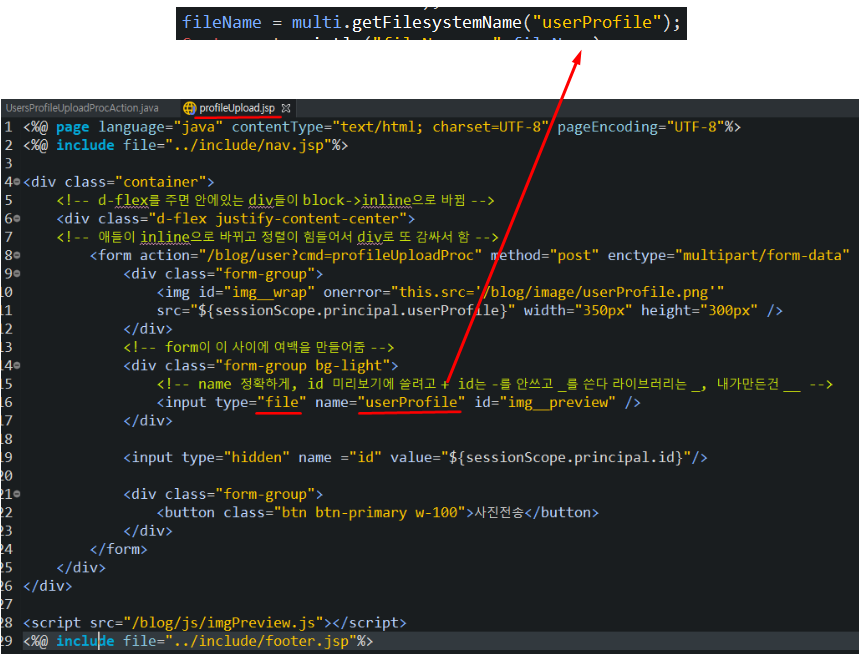Collapse the div container fold at line 4

[17, 182]
